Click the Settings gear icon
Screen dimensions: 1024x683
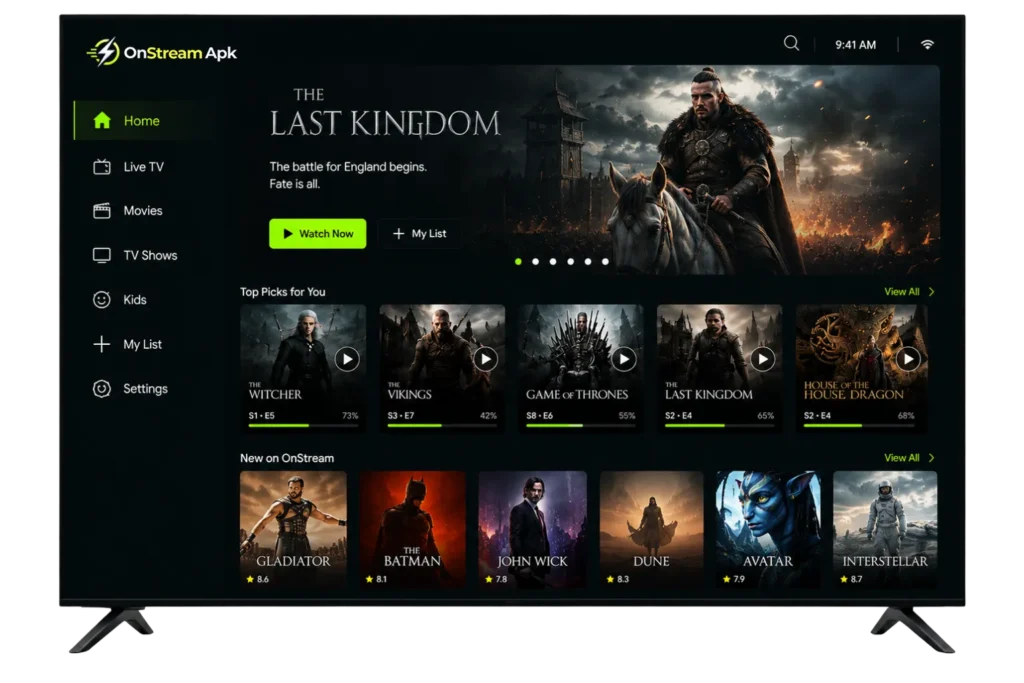coord(102,389)
